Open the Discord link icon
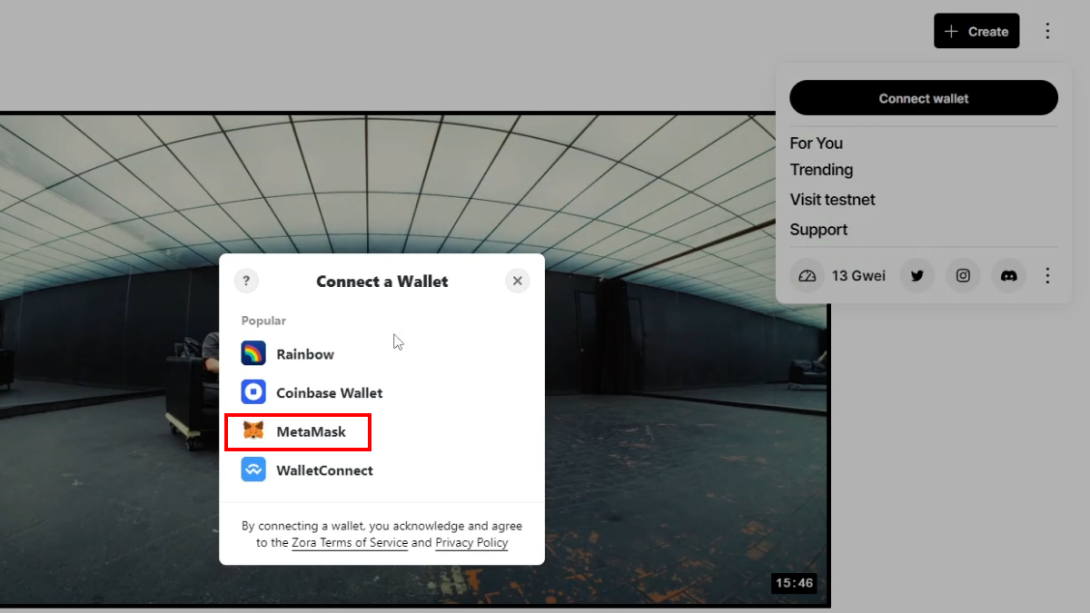The image size is (1090, 613). pyautogui.click(x=1009, y=276)
